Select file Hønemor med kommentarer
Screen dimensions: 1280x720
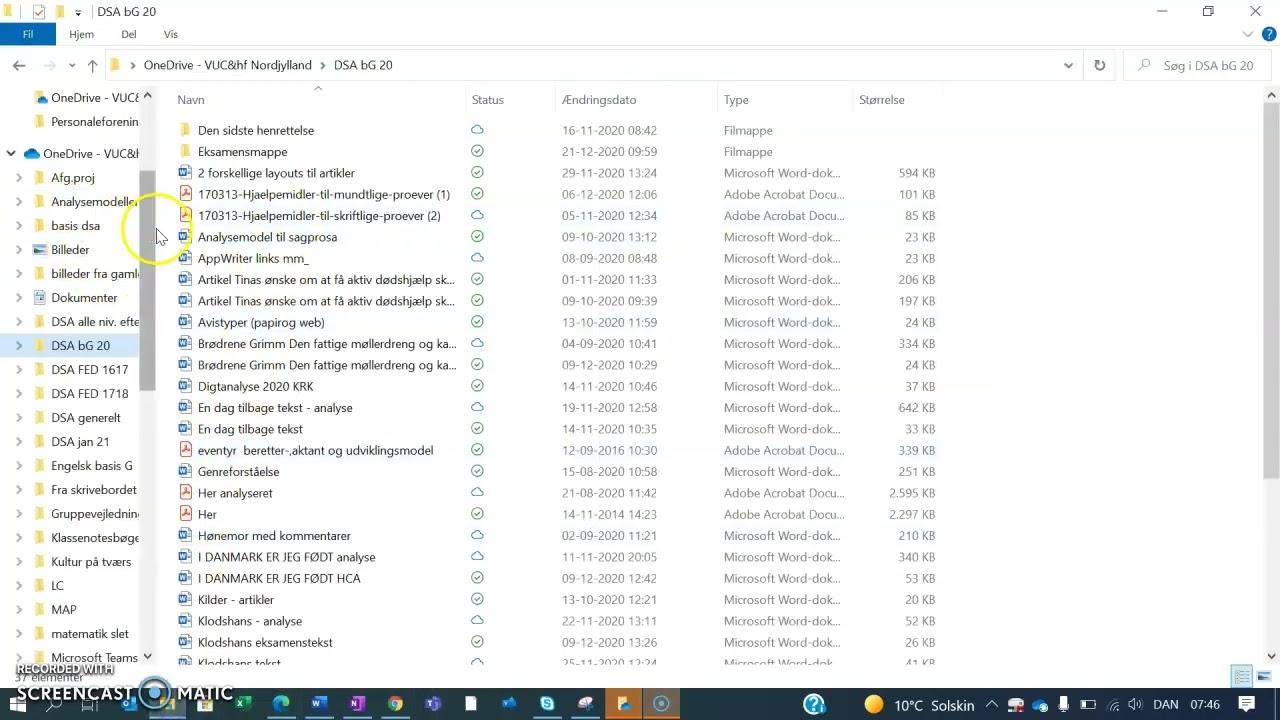point(274,536)
